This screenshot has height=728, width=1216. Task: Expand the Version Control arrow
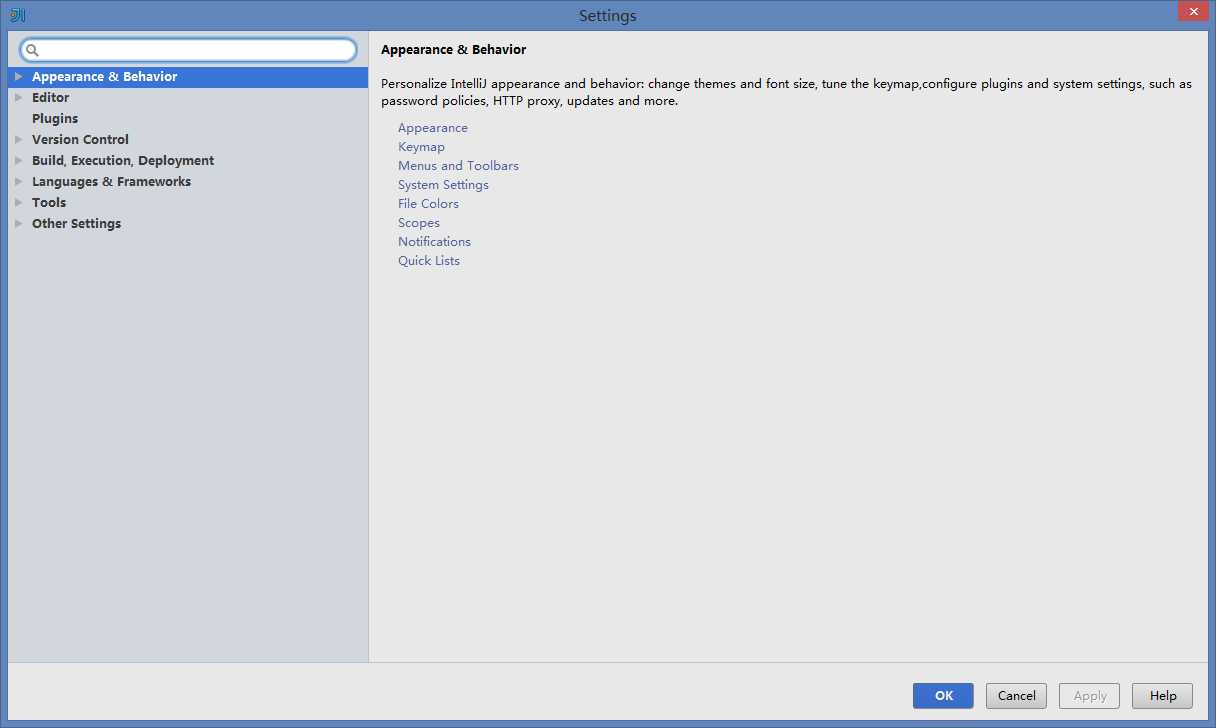click(18, 140)
